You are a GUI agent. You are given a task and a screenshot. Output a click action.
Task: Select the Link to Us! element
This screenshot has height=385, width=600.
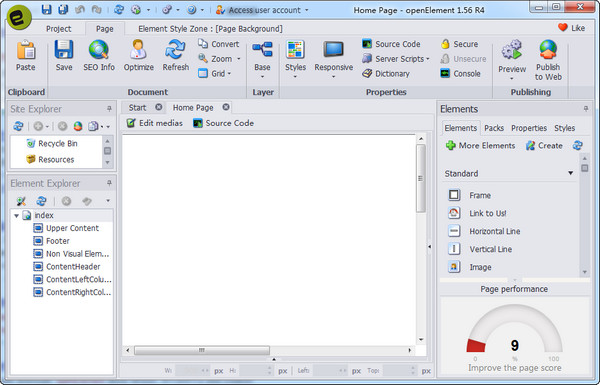(477, 213)
